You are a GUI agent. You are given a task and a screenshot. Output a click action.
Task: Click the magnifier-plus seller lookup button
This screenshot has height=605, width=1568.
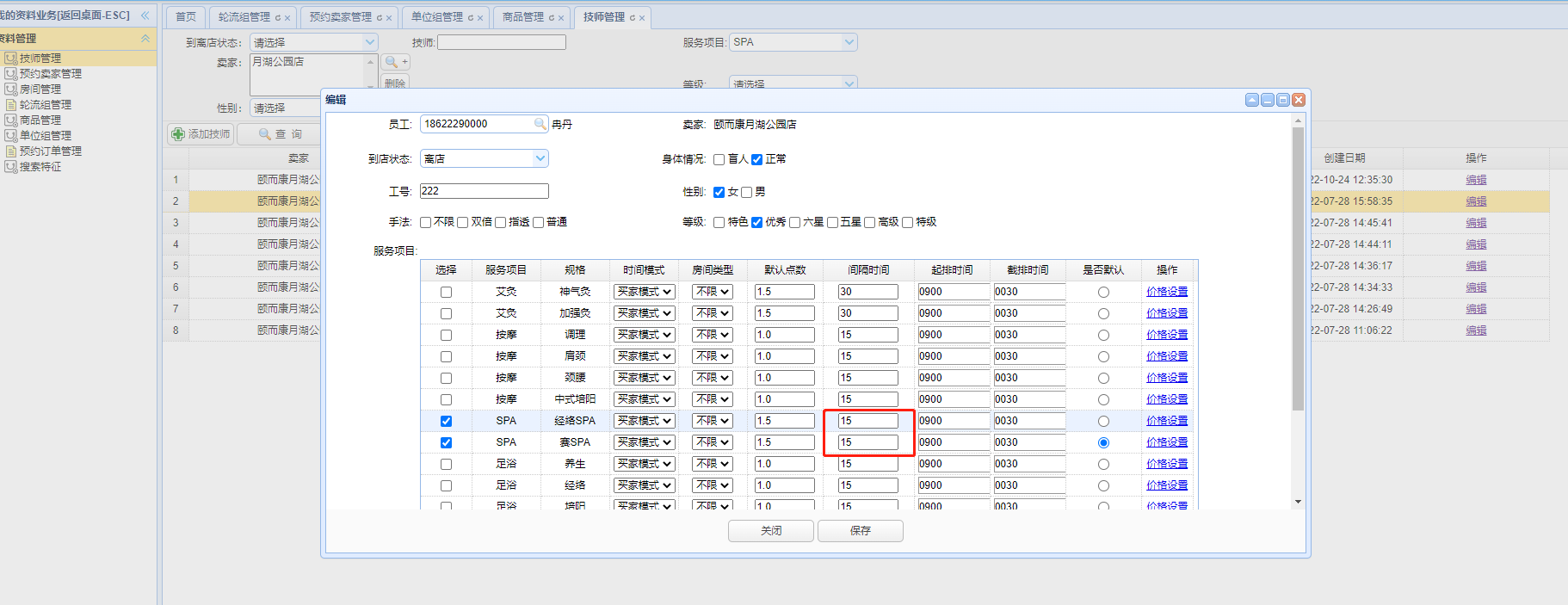396,62
